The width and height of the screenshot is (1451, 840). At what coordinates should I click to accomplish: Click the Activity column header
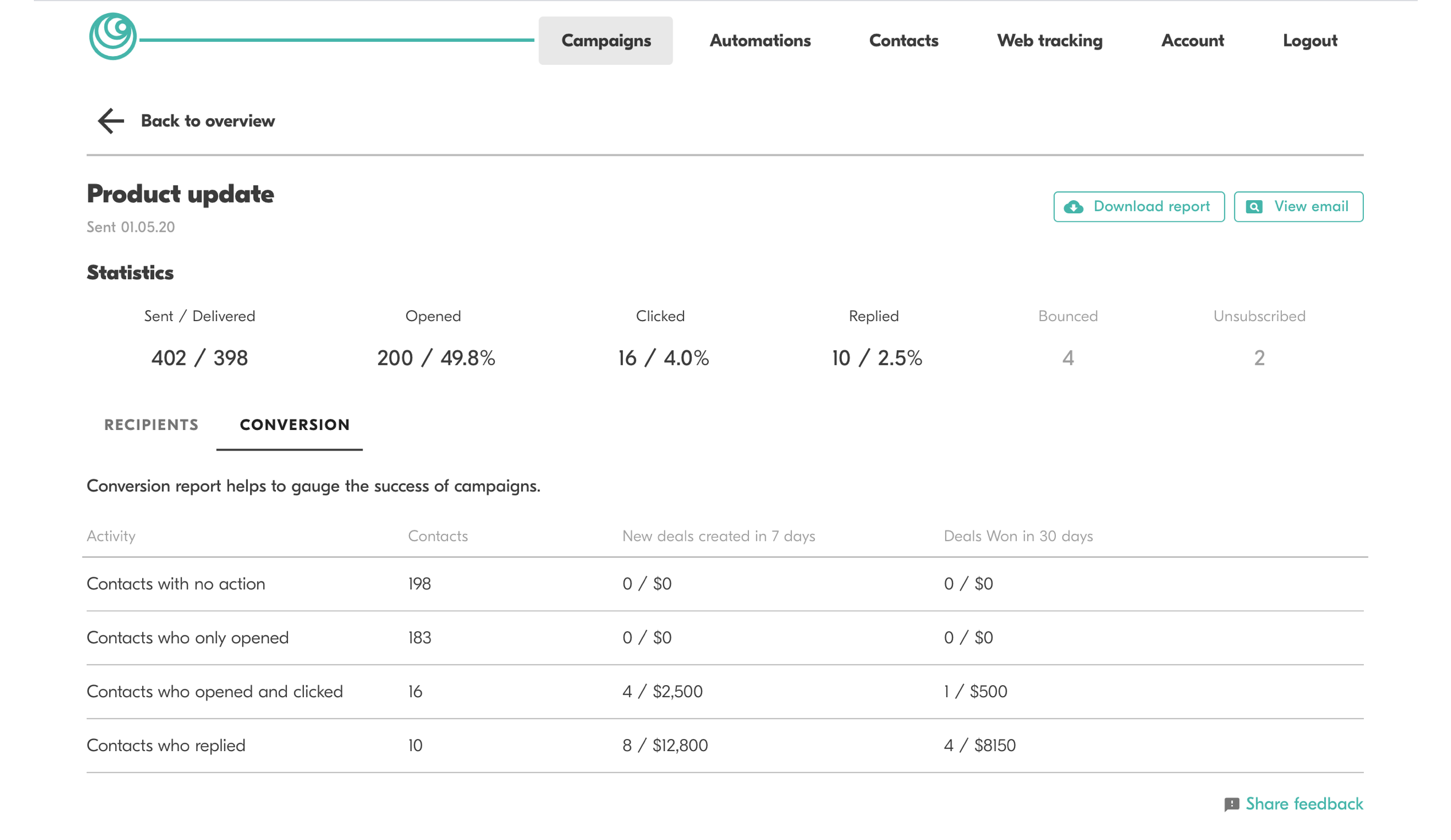point(111,536)
